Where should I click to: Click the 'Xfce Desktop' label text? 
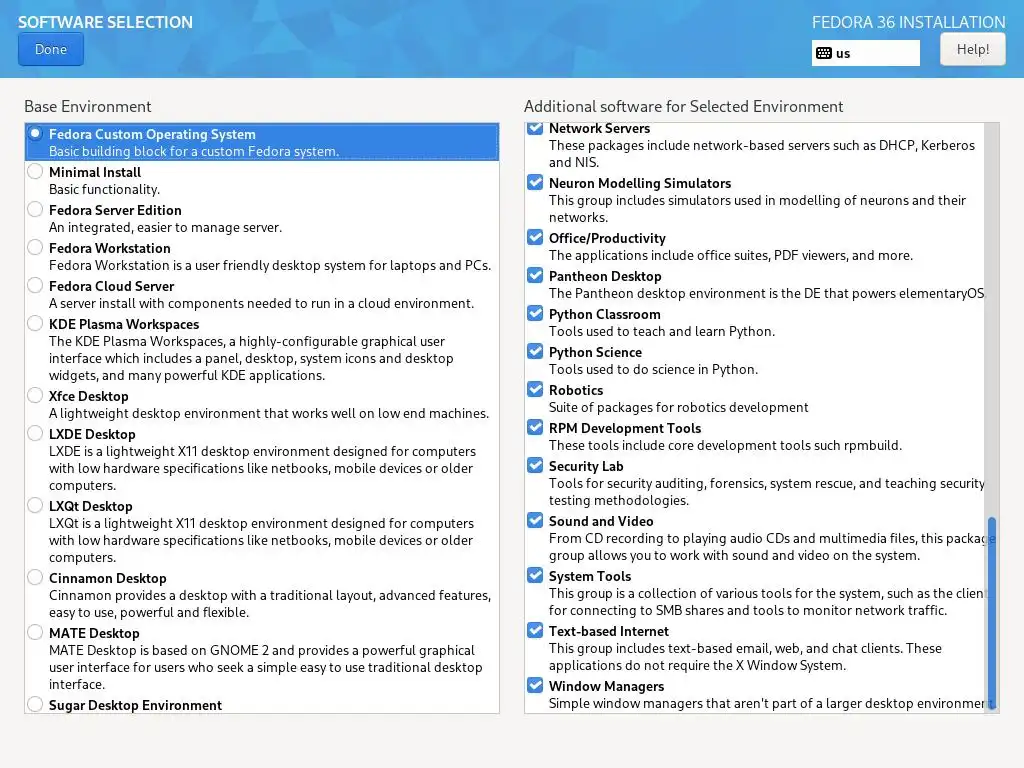(89, 396)
